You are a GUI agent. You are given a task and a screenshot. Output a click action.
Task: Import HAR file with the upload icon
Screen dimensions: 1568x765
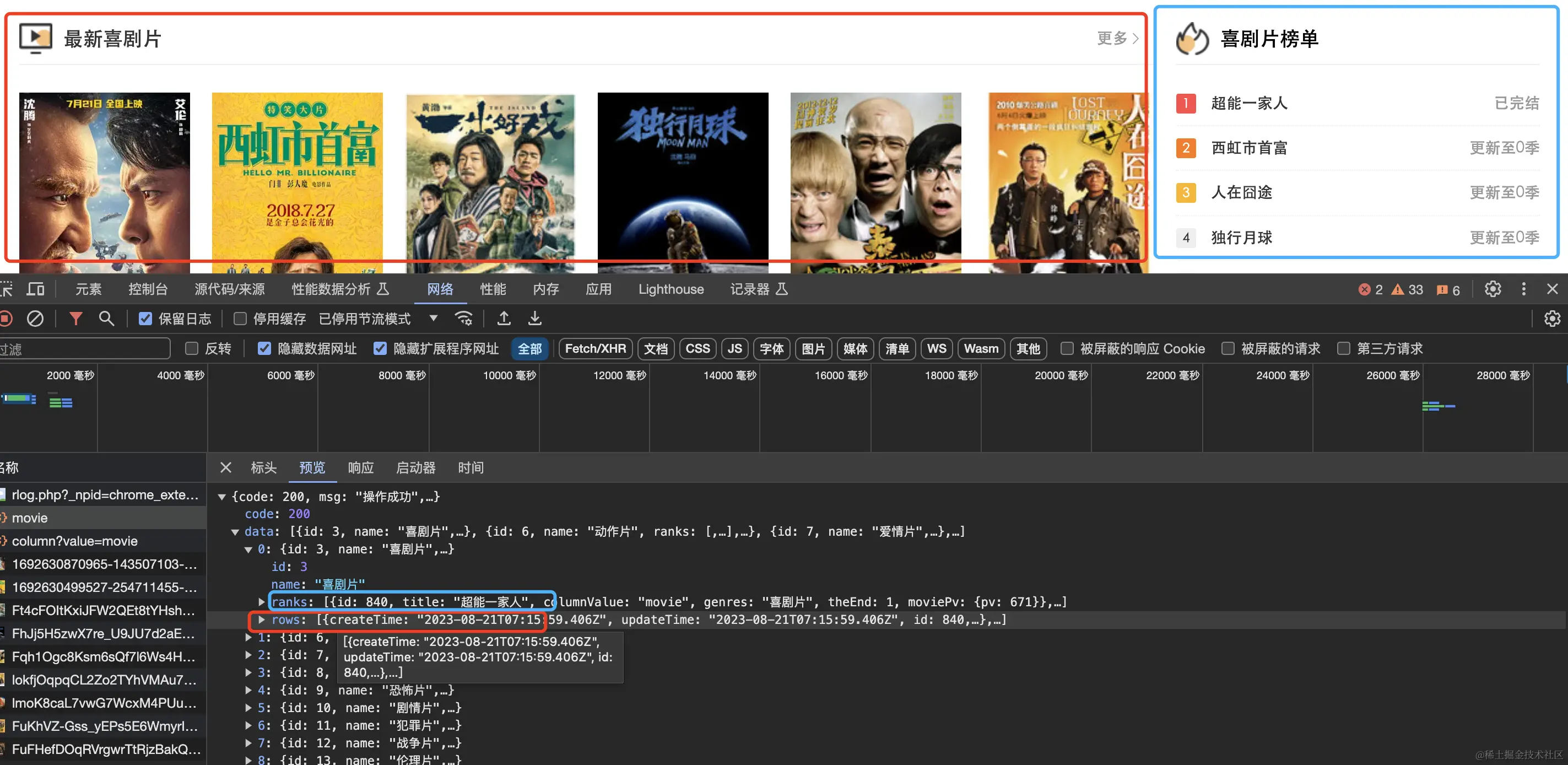pyautogui.click(x=504, y=319)
